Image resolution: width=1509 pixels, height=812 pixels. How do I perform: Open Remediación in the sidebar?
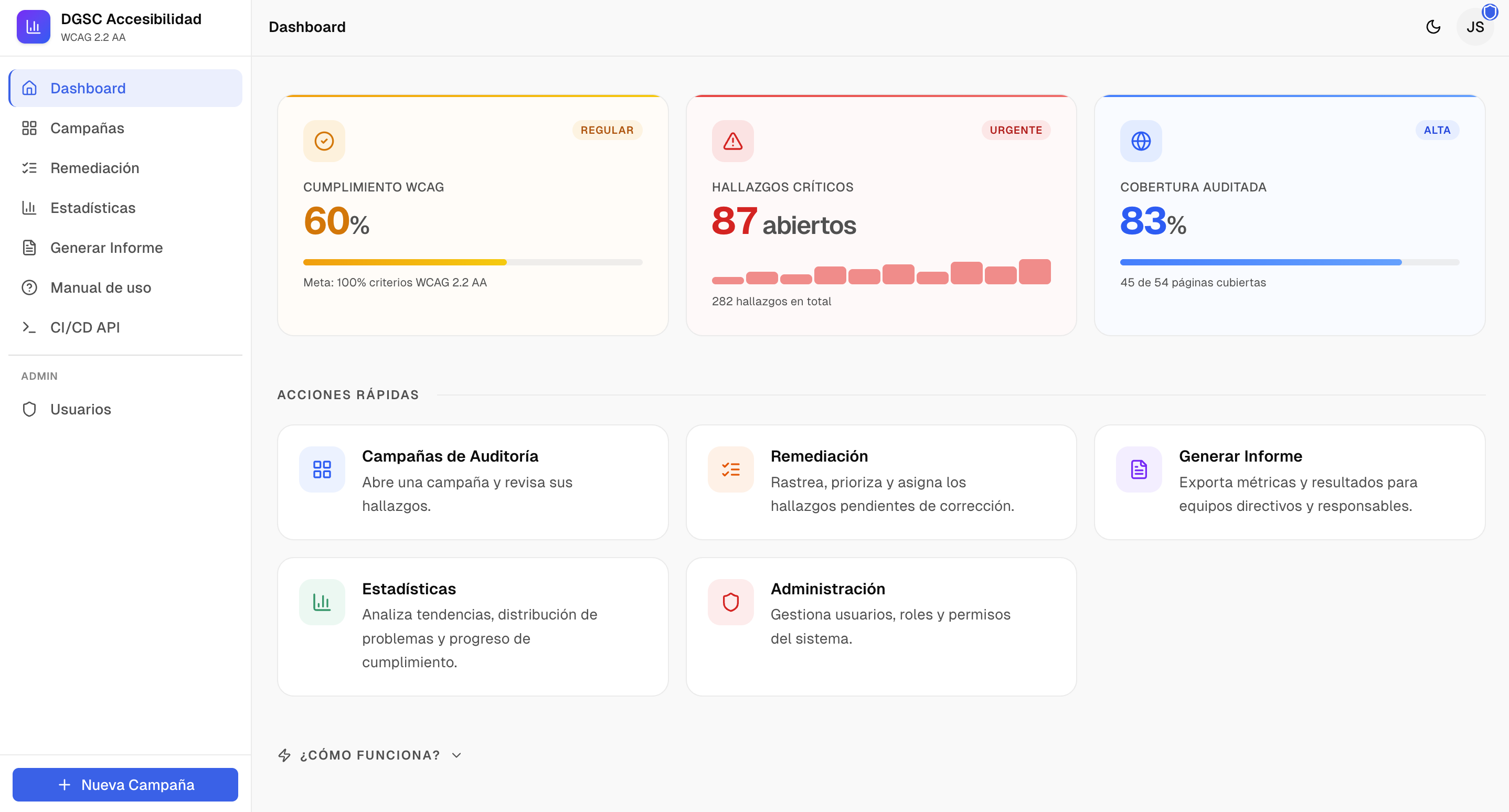click(x=125, y=168)
